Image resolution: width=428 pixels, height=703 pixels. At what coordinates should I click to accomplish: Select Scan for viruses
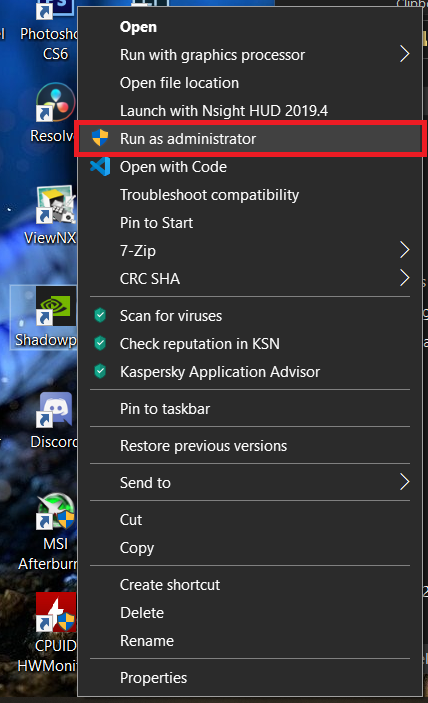tap(250, 316)
